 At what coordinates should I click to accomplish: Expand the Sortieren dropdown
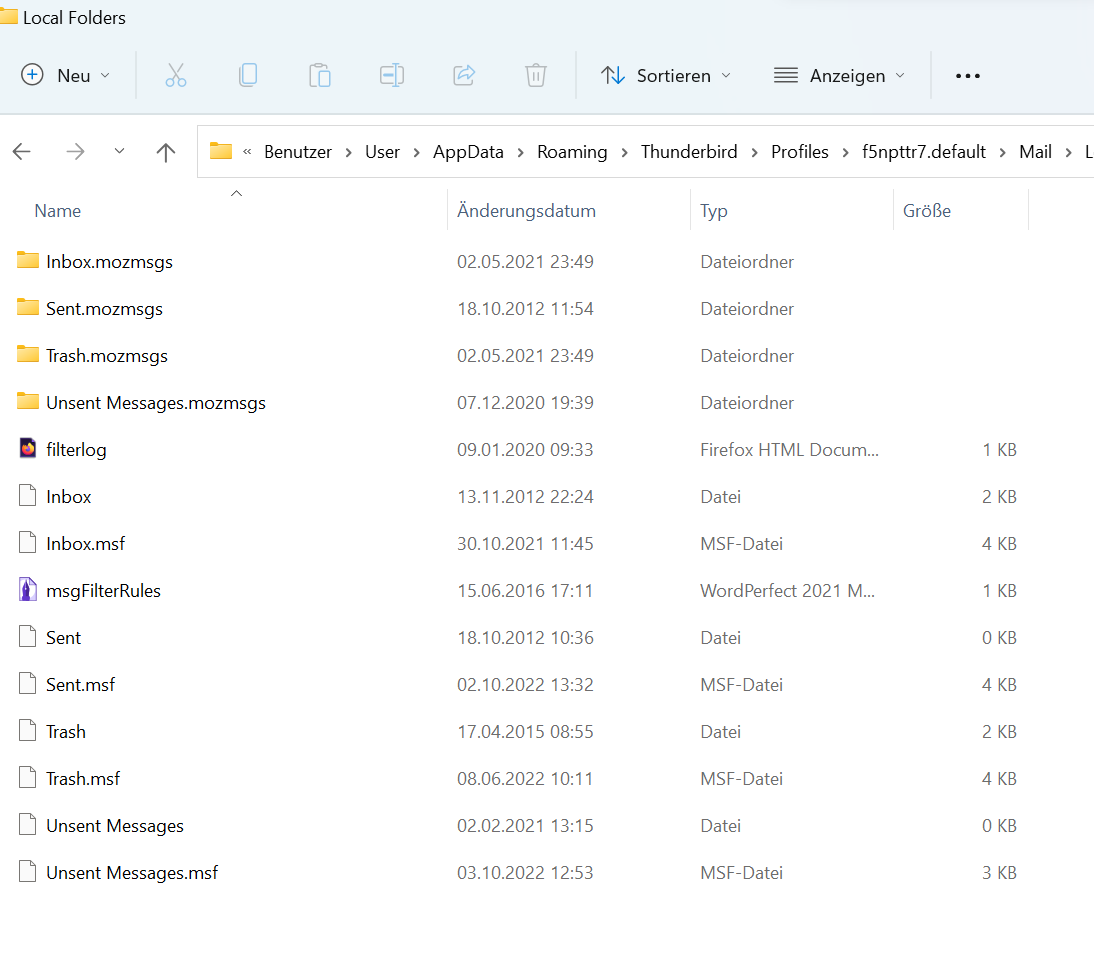pos(666,75)
